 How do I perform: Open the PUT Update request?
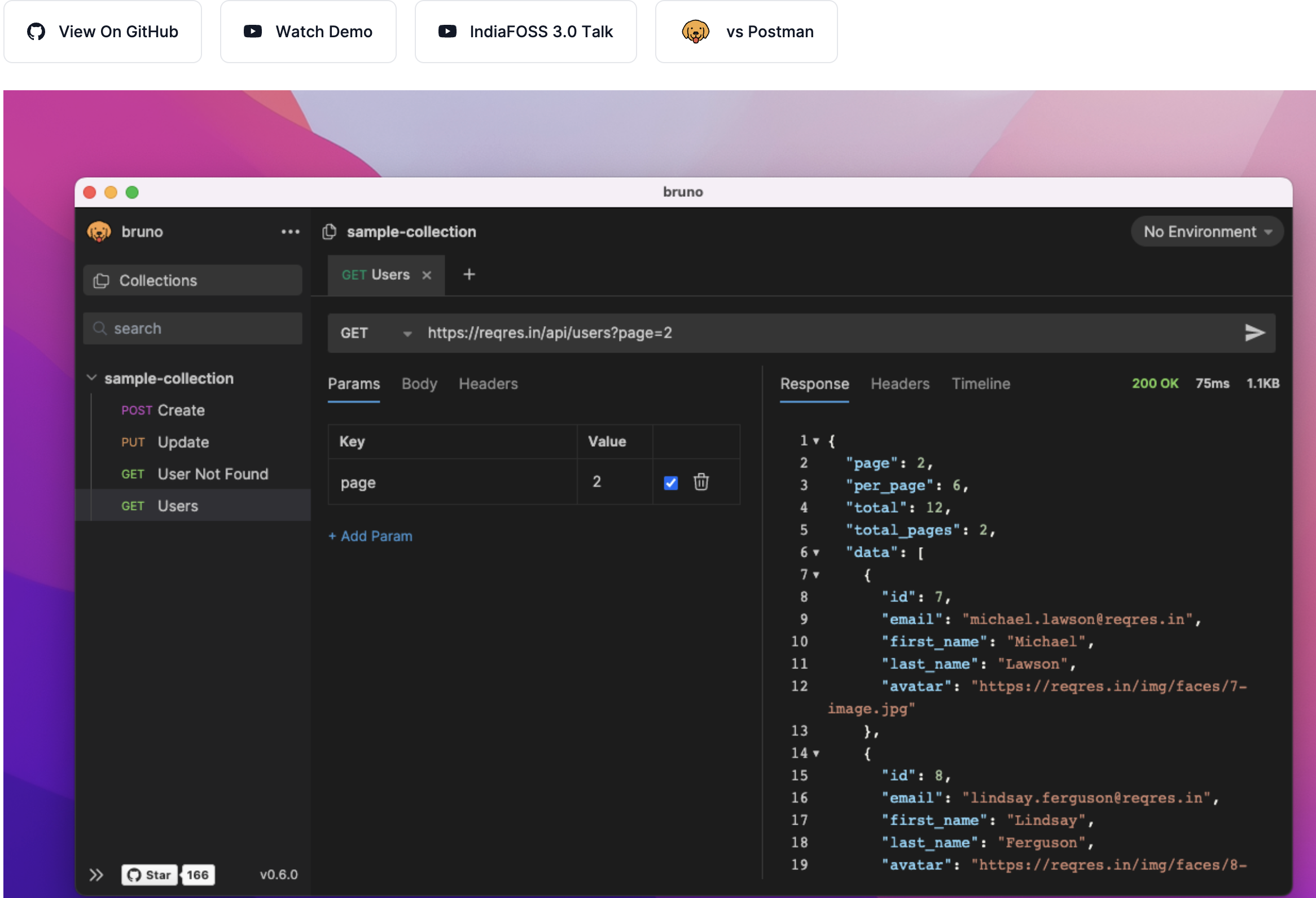[192, 442]
